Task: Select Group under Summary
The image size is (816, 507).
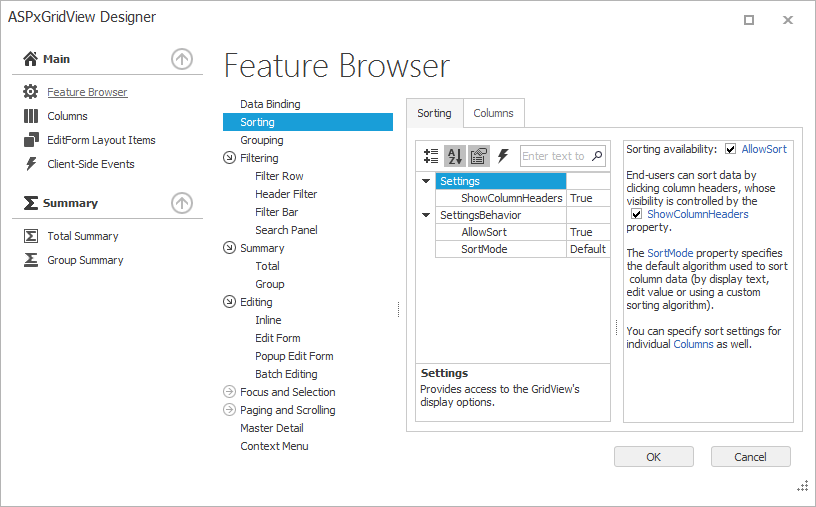Action: [x=270, y=284]
